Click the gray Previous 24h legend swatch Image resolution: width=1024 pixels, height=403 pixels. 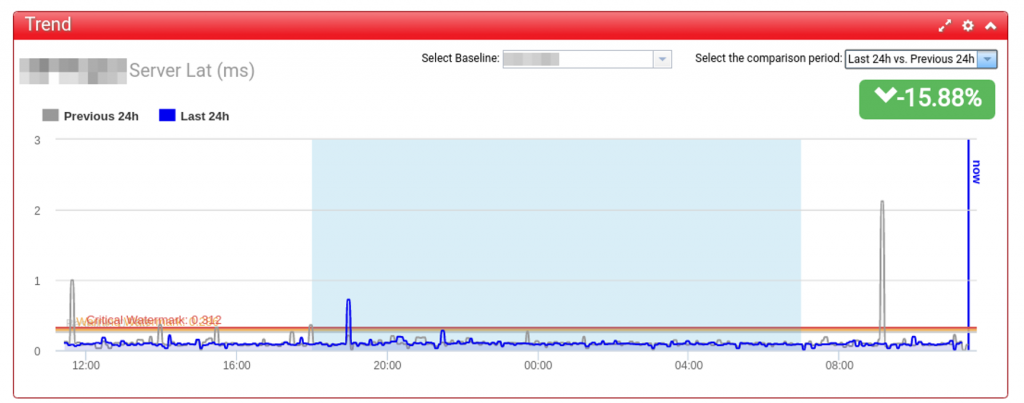click(x=50, y=116)
